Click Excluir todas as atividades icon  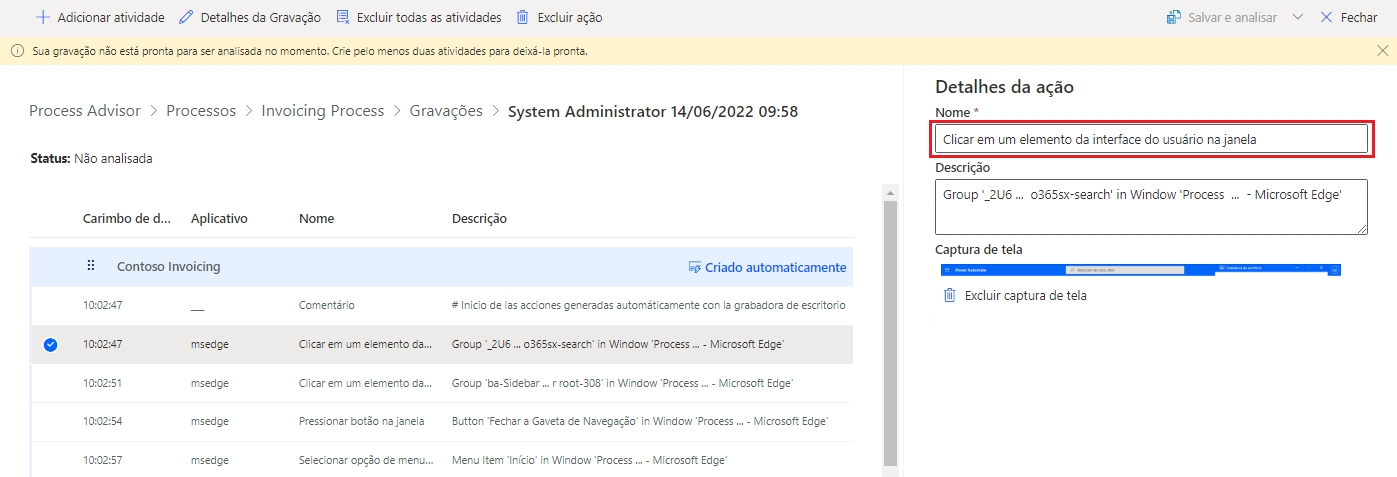click(343, 18)
